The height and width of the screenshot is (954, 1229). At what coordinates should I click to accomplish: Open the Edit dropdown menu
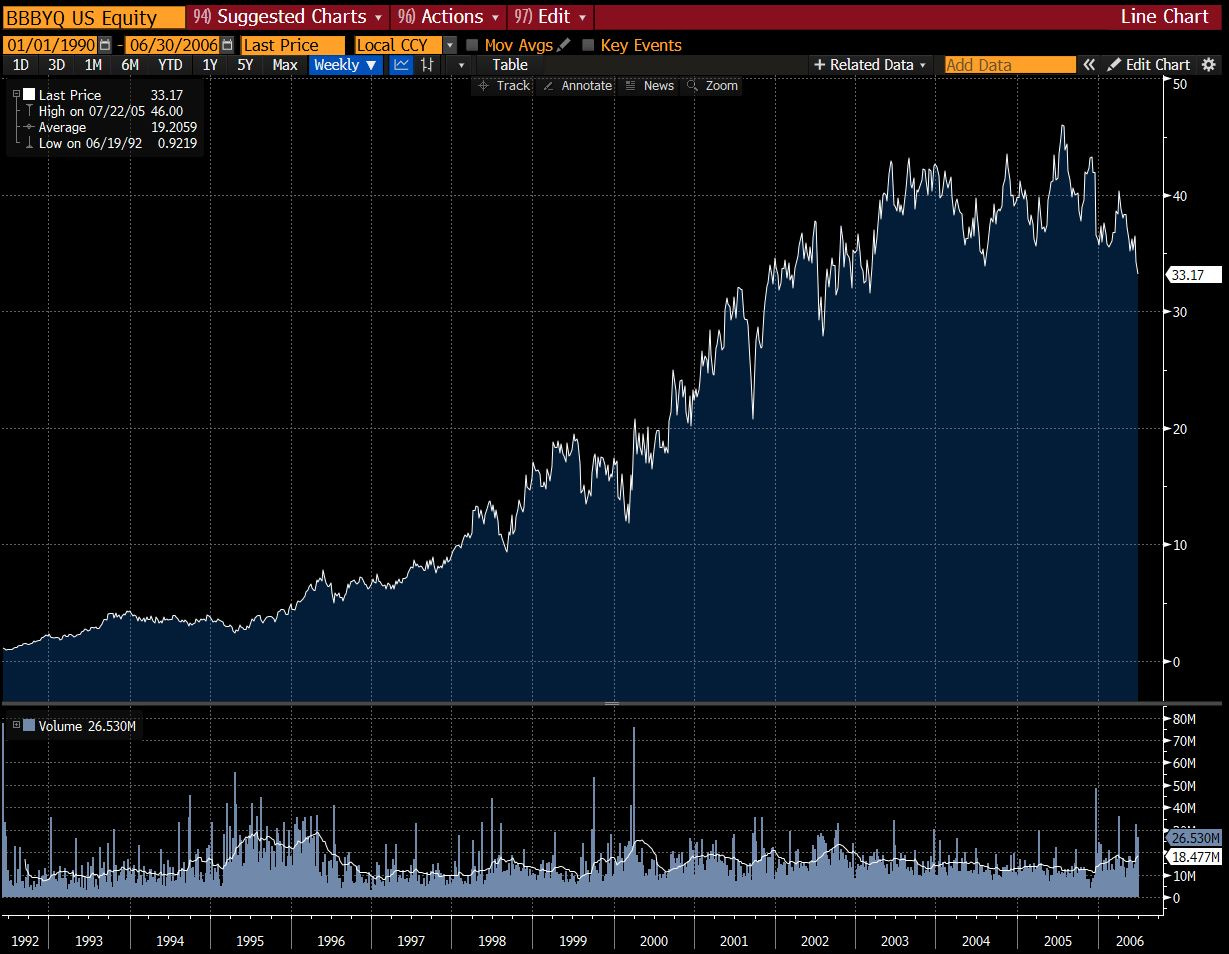(x=551, y=17)
